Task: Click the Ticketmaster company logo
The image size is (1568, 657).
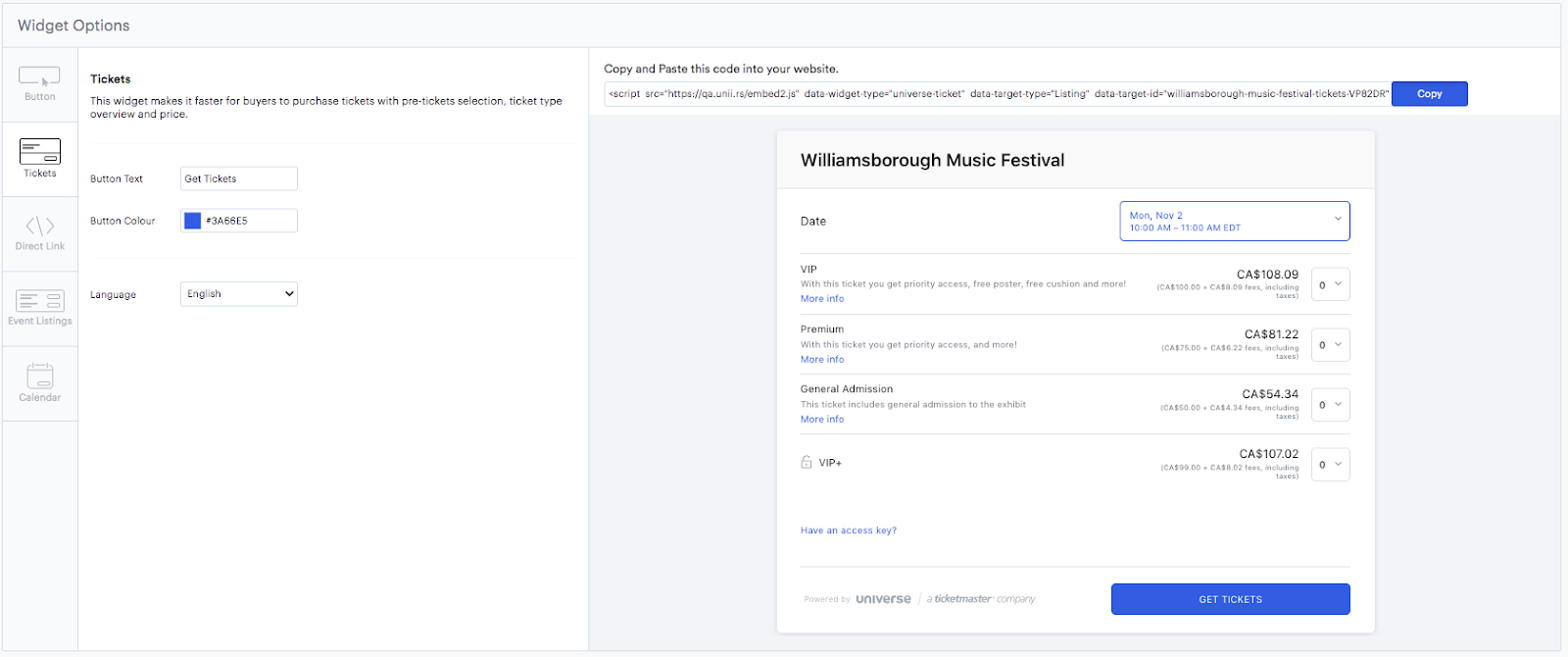Action: tap(978, 598)
